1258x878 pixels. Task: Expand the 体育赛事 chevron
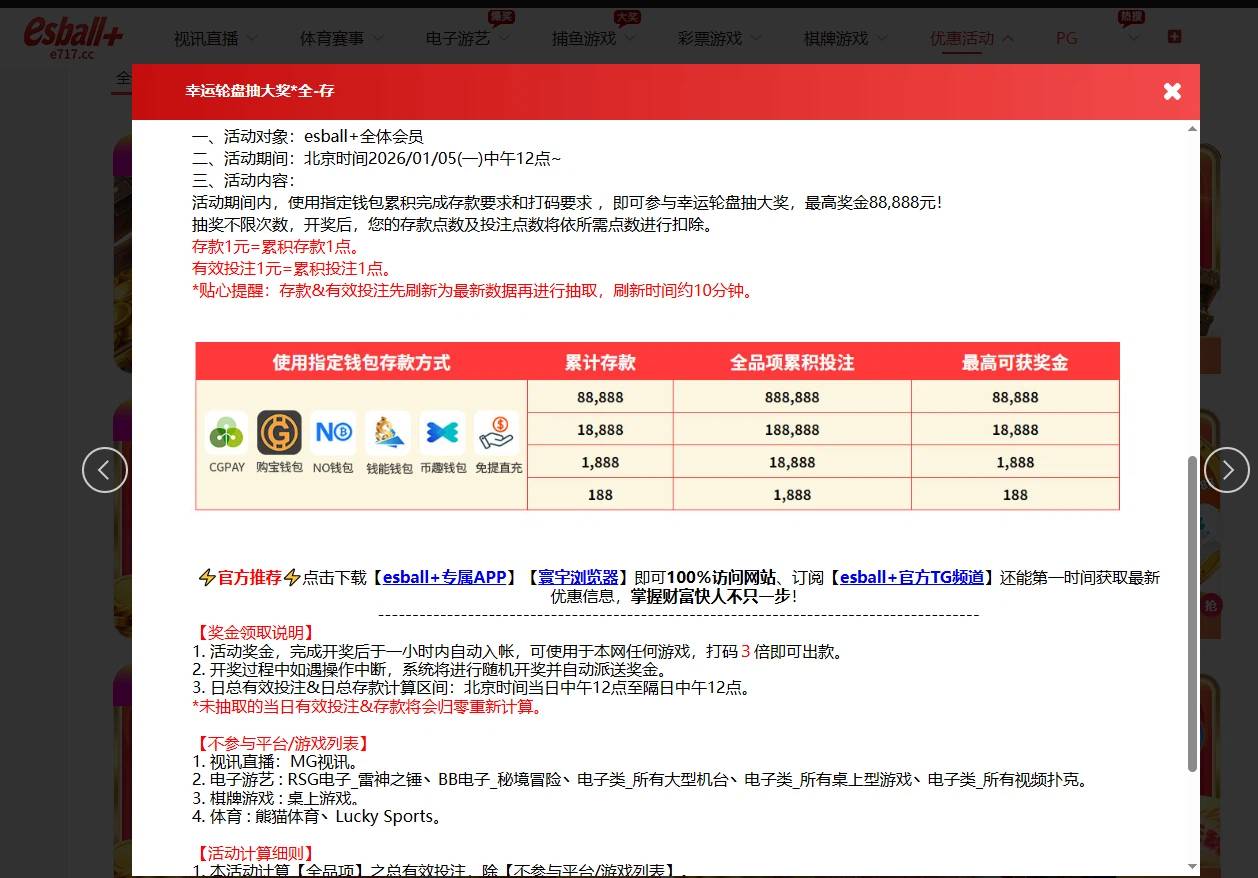pos(376,38)
